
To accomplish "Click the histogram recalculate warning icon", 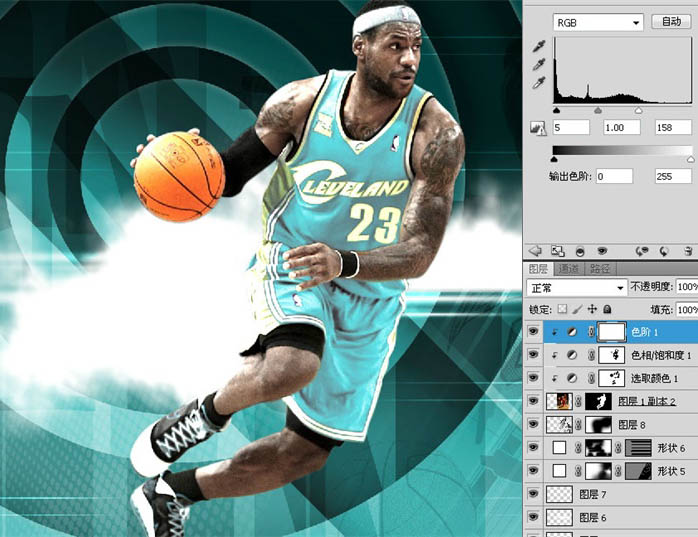I will click(x=538, y=128).
